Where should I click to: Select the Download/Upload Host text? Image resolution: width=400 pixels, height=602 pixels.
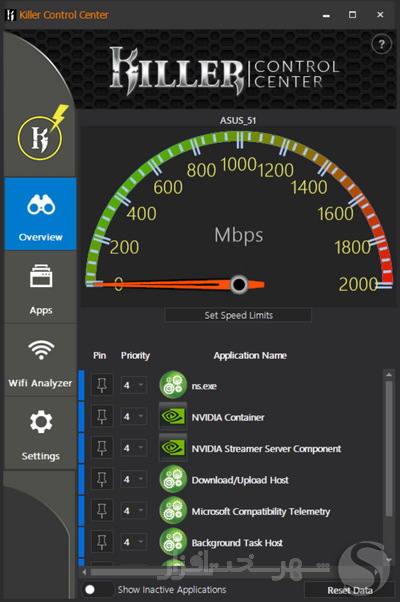point(240,480)
